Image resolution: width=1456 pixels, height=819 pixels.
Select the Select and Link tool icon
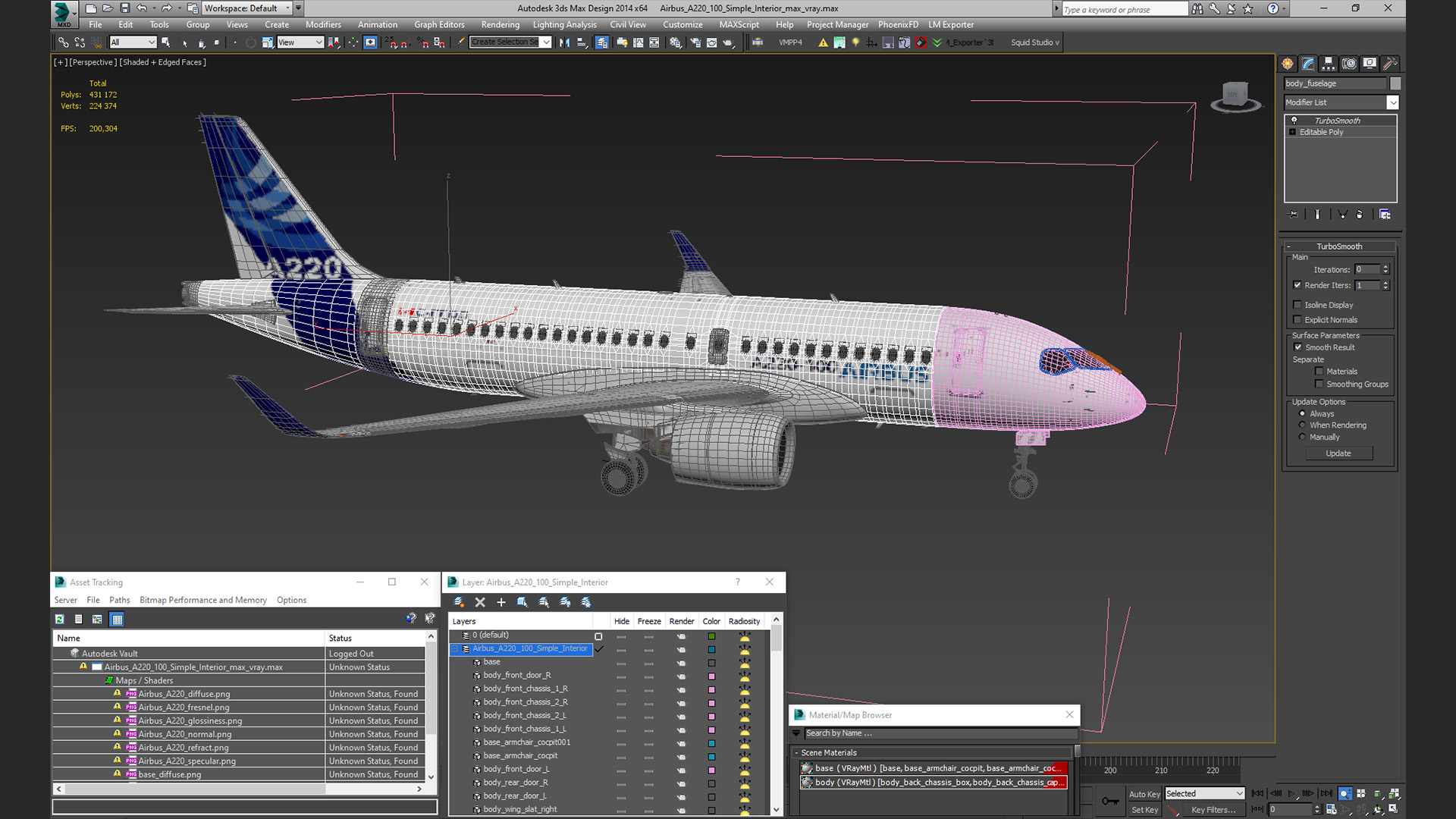point(64,42)
